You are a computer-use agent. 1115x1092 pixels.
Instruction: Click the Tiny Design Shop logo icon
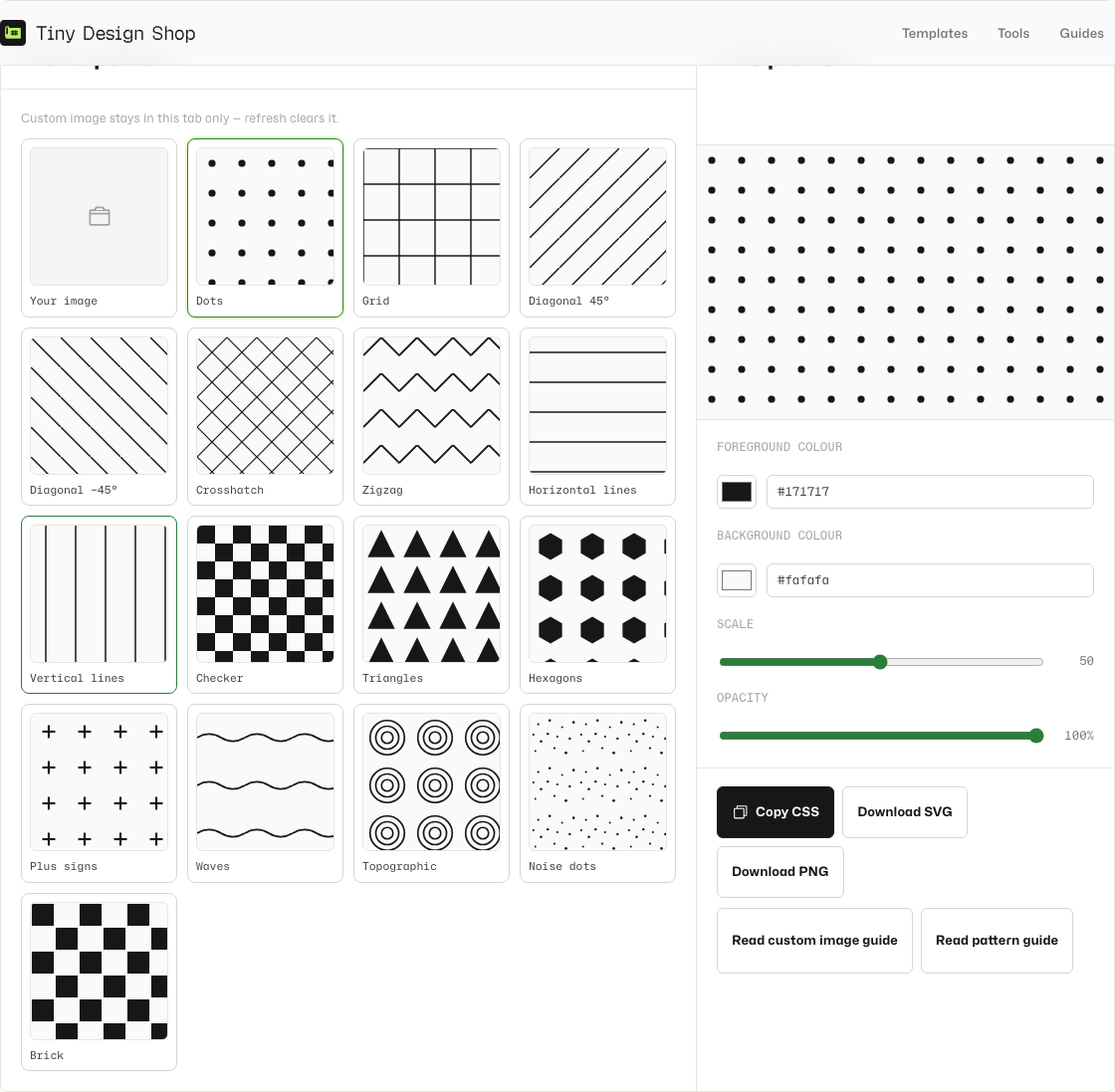click(13, 33)
